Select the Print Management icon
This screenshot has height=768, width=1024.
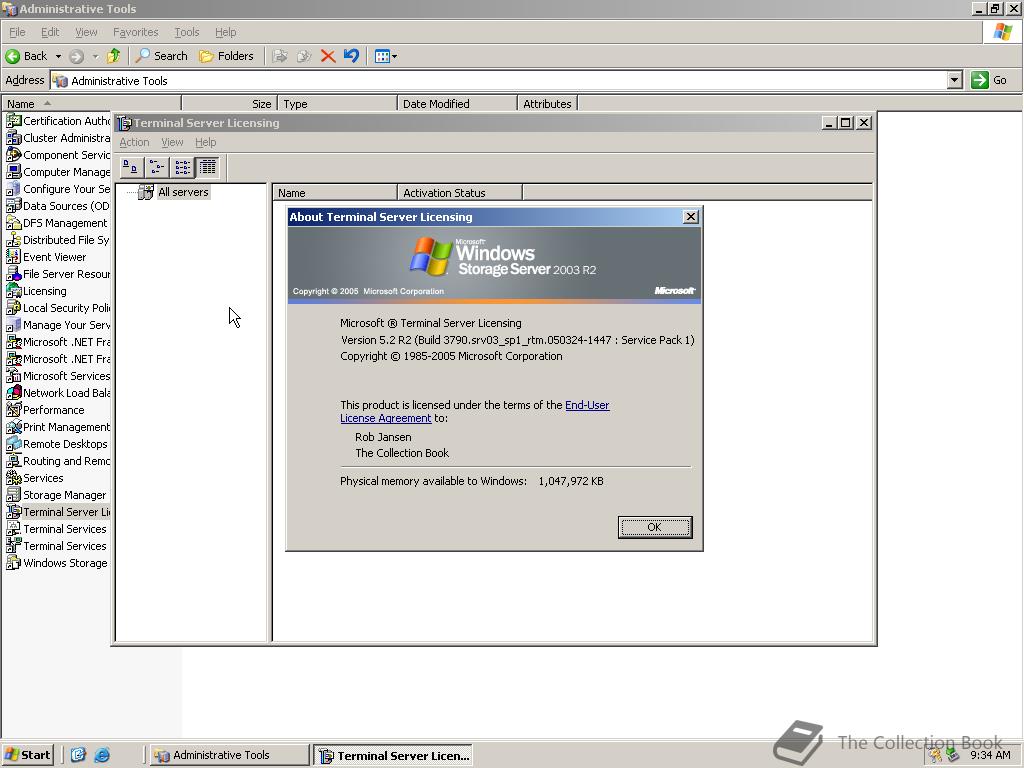pos(14,426)
